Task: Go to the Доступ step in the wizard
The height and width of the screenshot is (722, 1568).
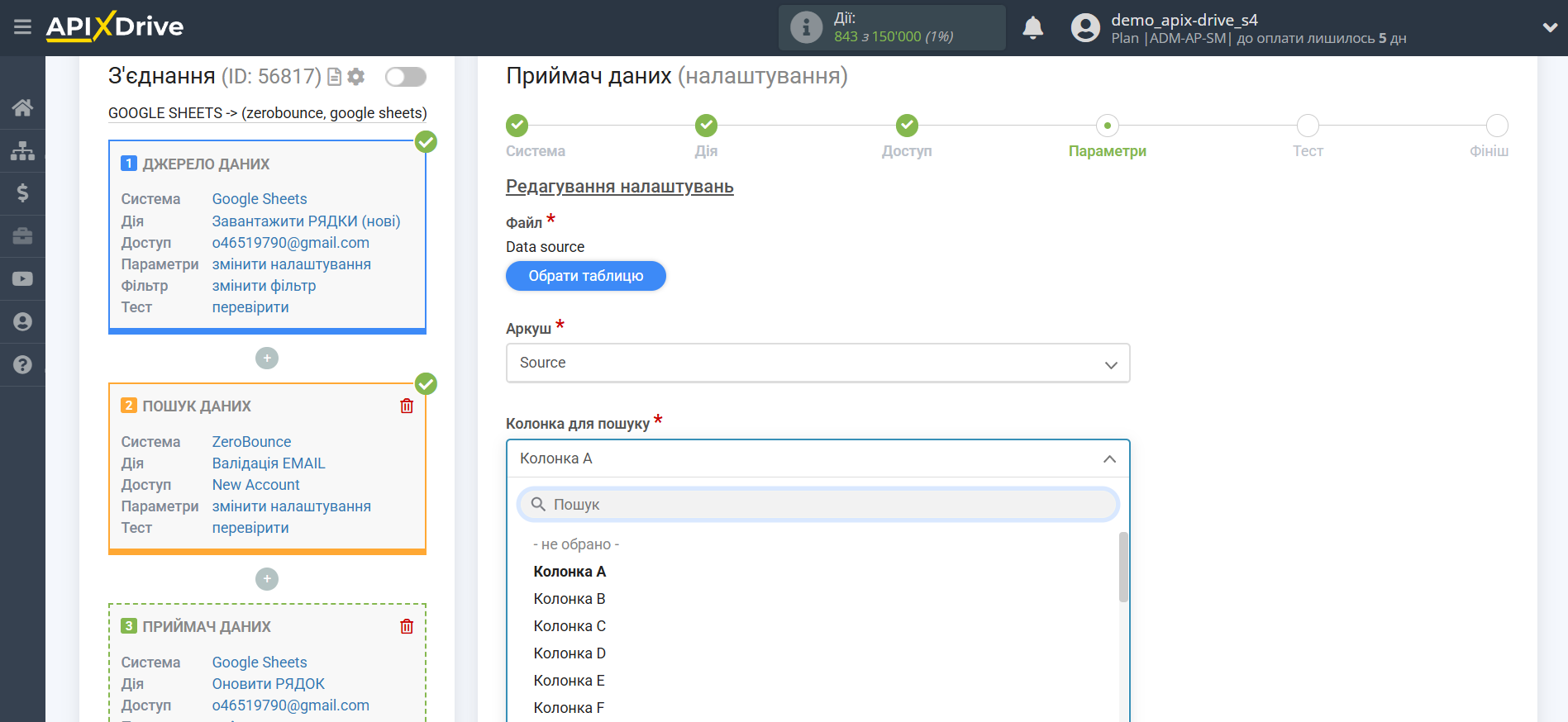Action: (907, 126)
